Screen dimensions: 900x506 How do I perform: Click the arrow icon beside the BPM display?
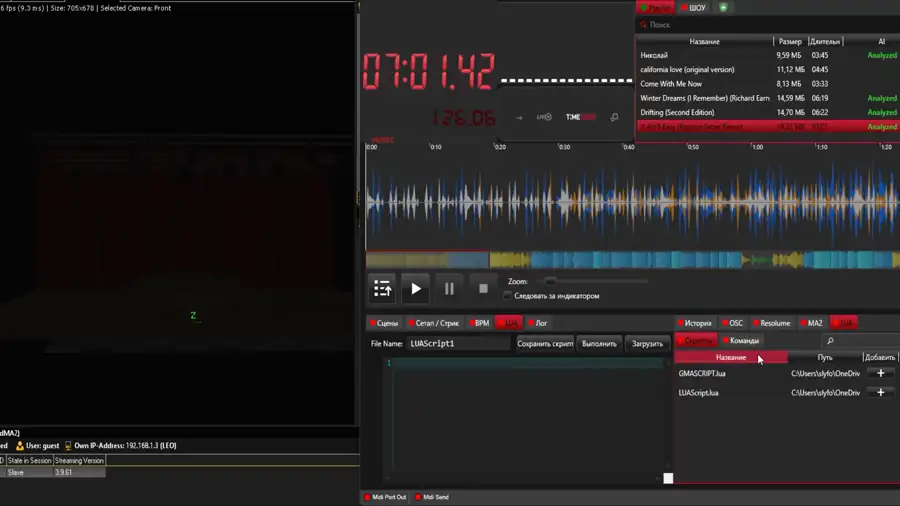[518, 117]
